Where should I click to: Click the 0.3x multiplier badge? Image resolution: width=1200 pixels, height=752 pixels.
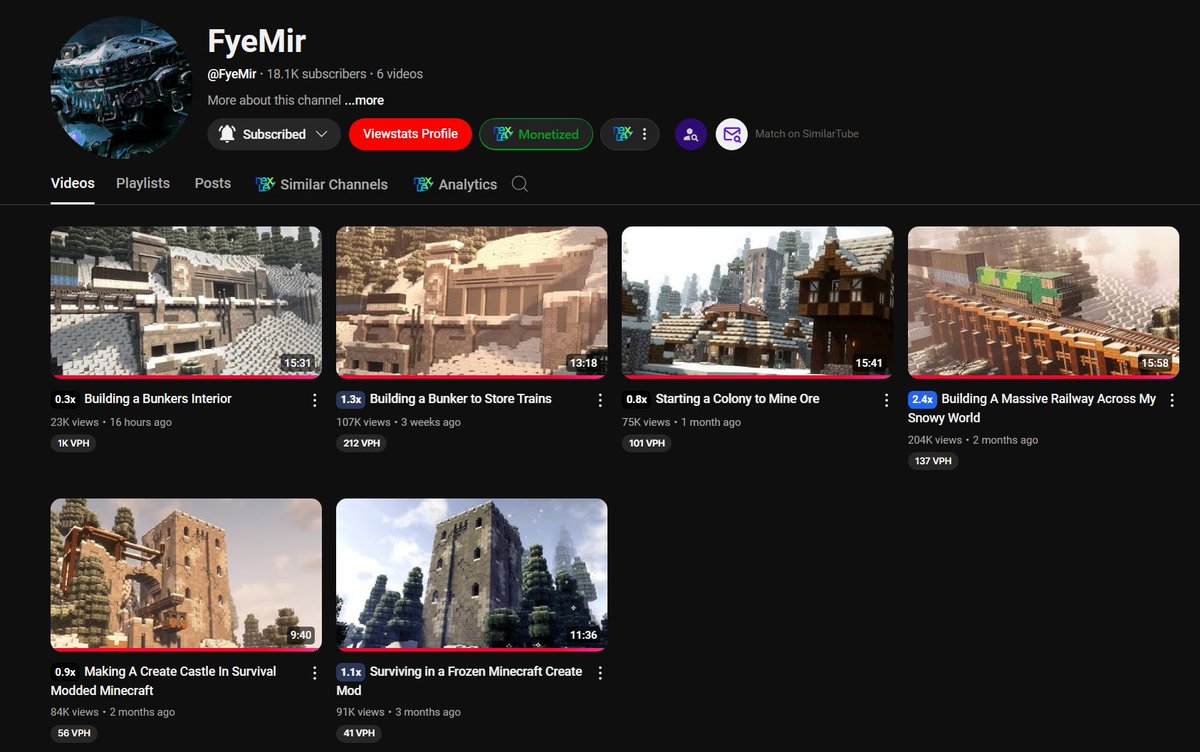coord(65,399)
